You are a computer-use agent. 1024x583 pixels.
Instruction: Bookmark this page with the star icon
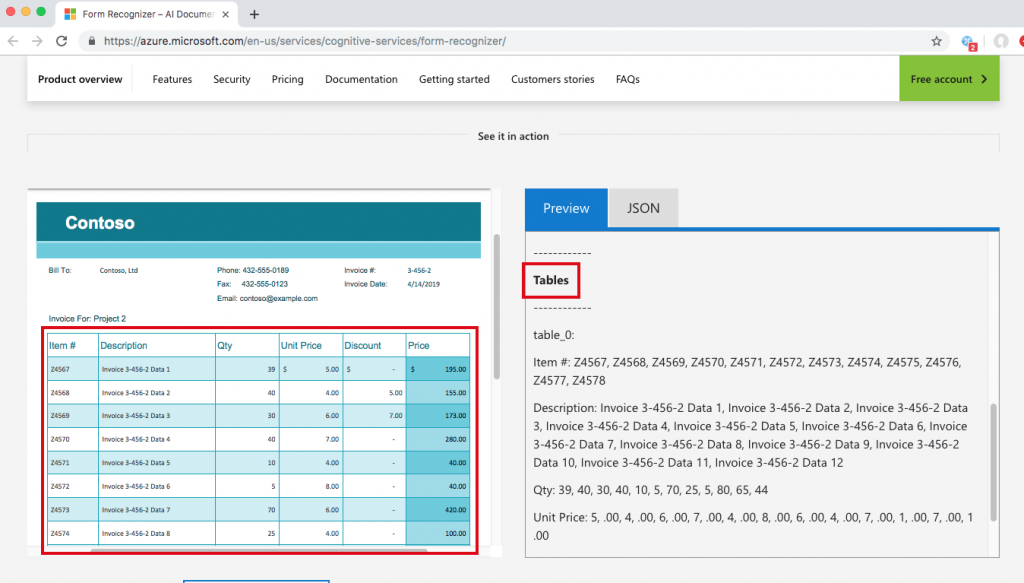pos(936,41)
